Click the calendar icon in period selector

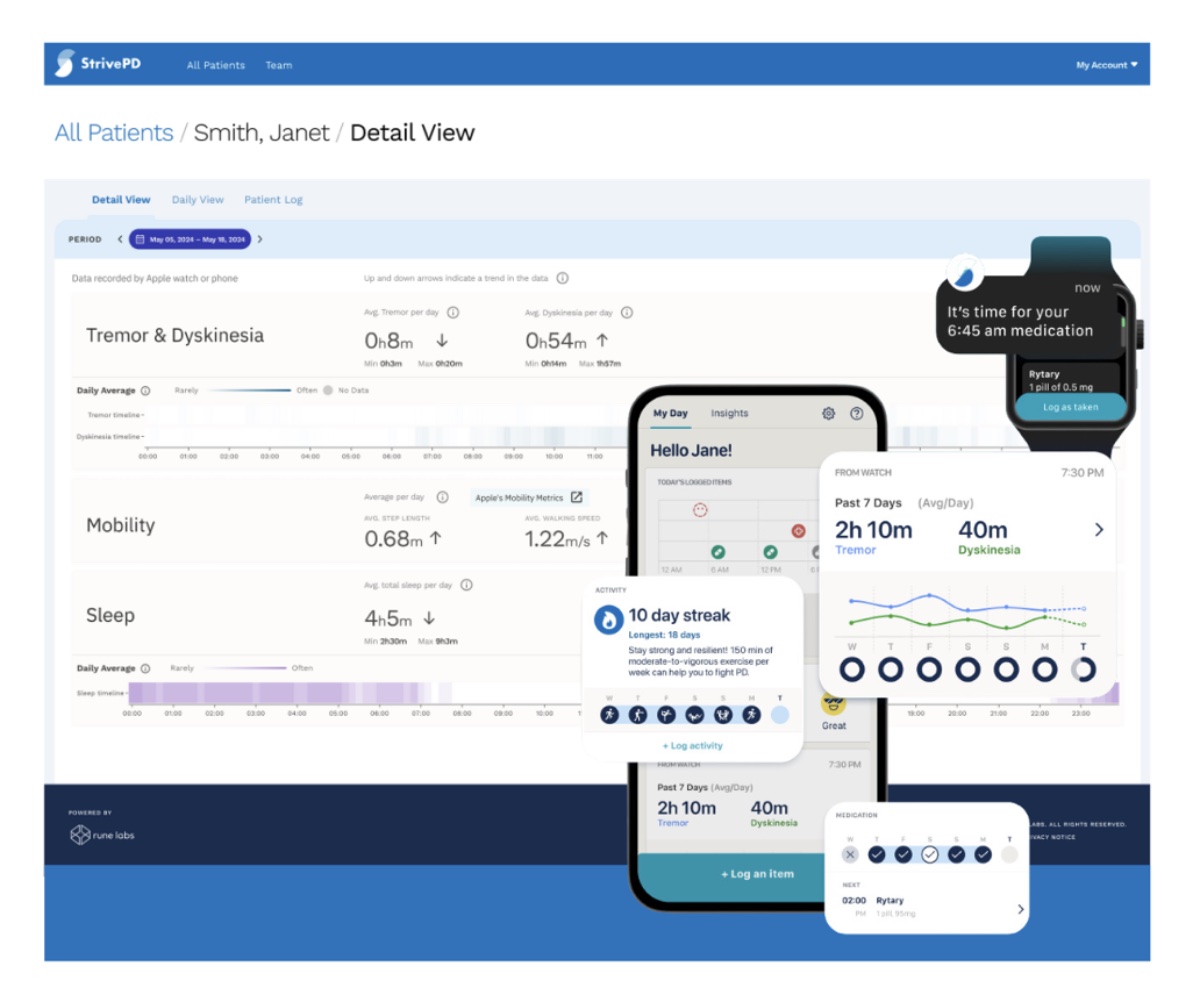[141, 240]
